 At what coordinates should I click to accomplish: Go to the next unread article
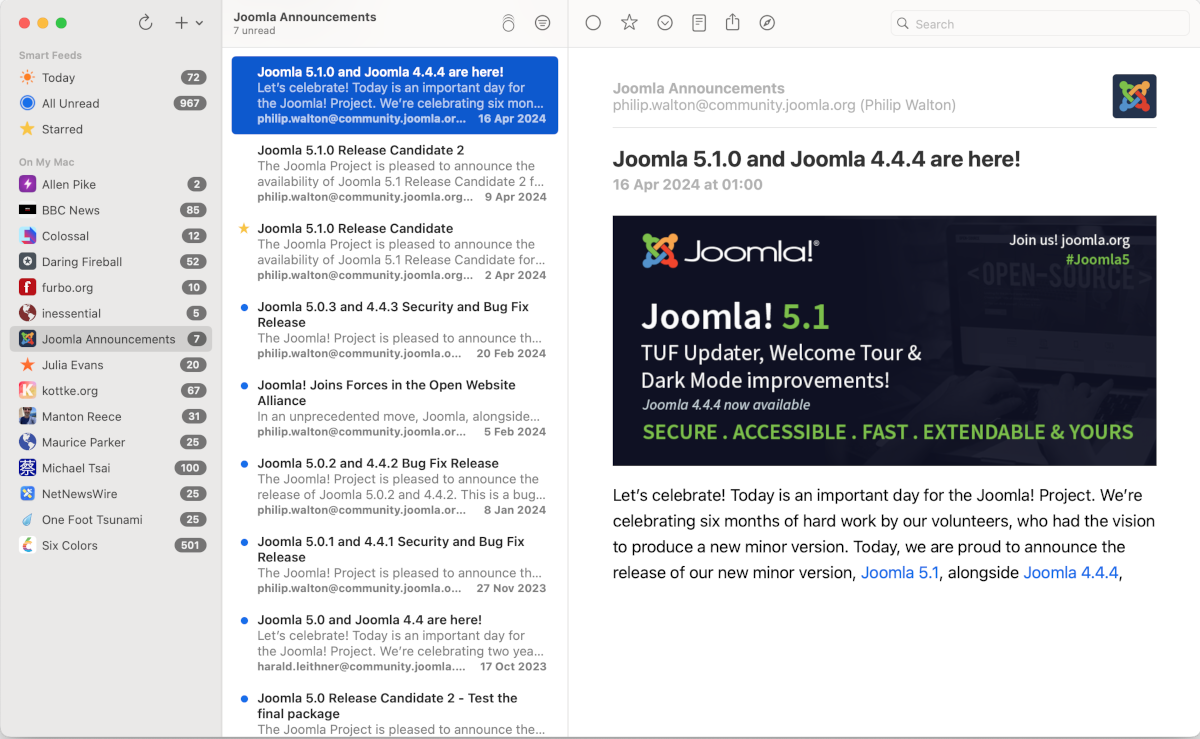[664, 22]
